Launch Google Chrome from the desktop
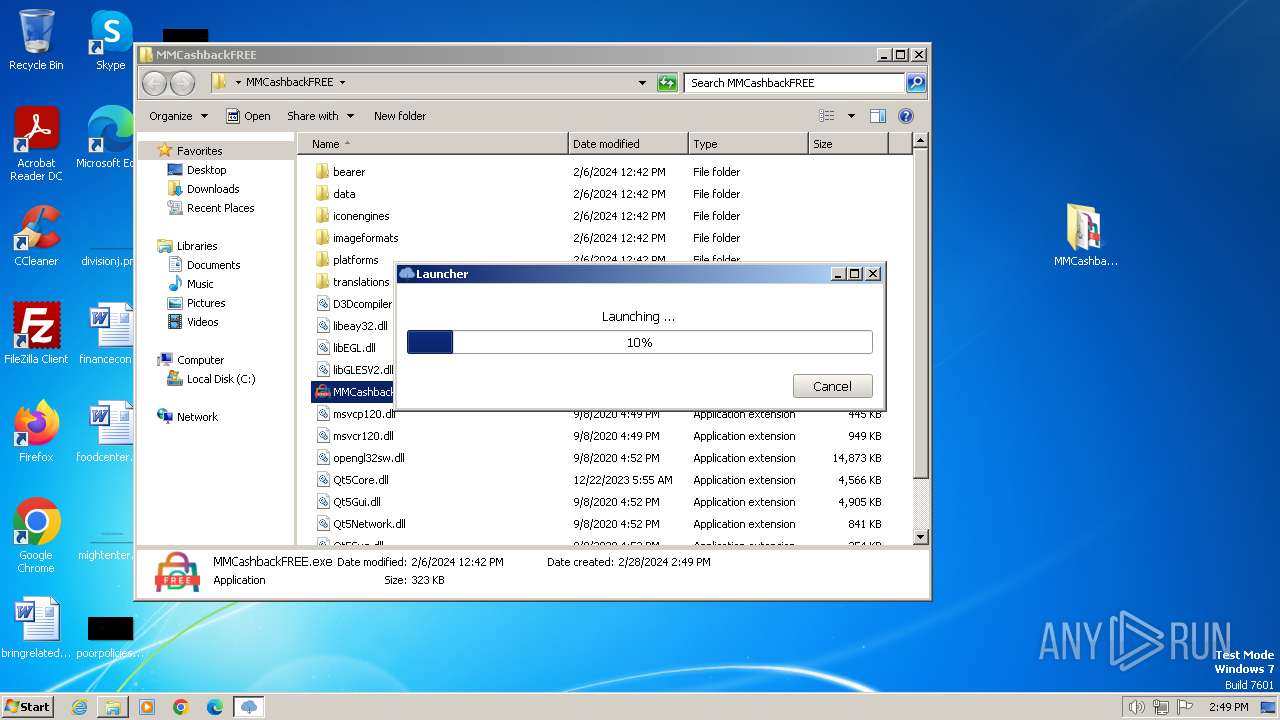The width and height of the screenshot is (1280, 720). point(36,535)
